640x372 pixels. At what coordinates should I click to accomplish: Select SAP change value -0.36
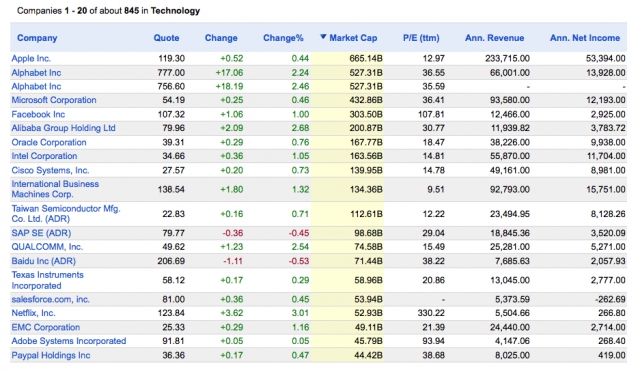click(233, 233)
